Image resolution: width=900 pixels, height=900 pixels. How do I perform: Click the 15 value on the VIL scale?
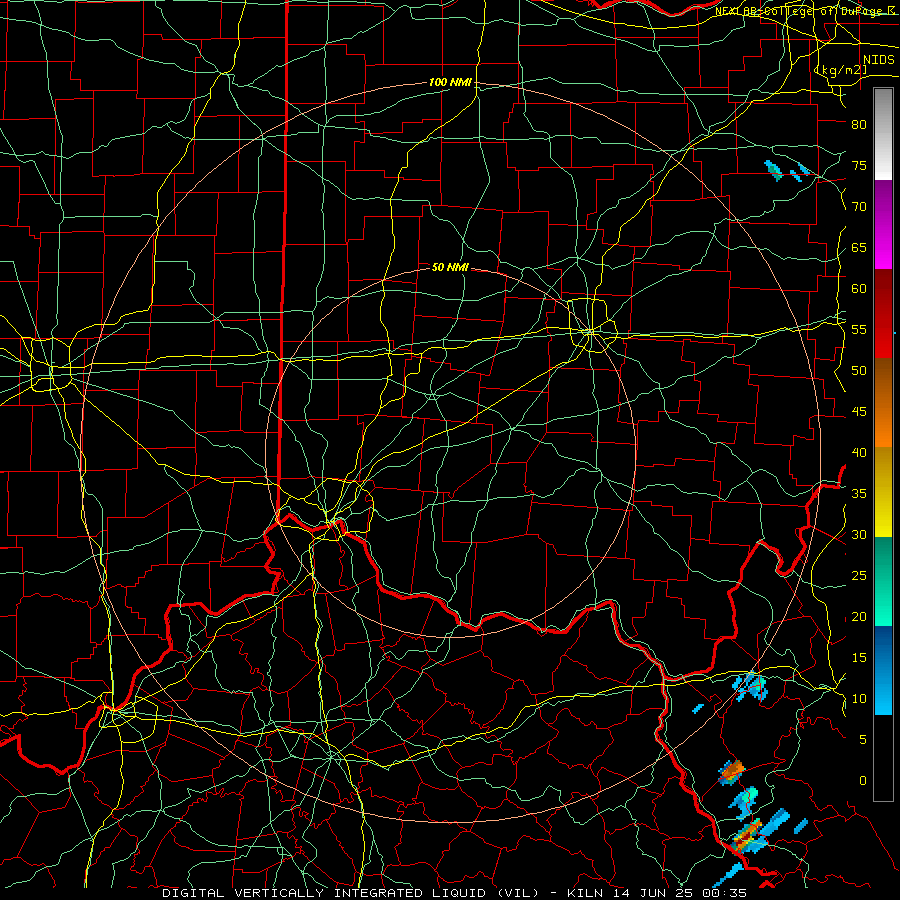pyautogui.click(x=859, y=657)
